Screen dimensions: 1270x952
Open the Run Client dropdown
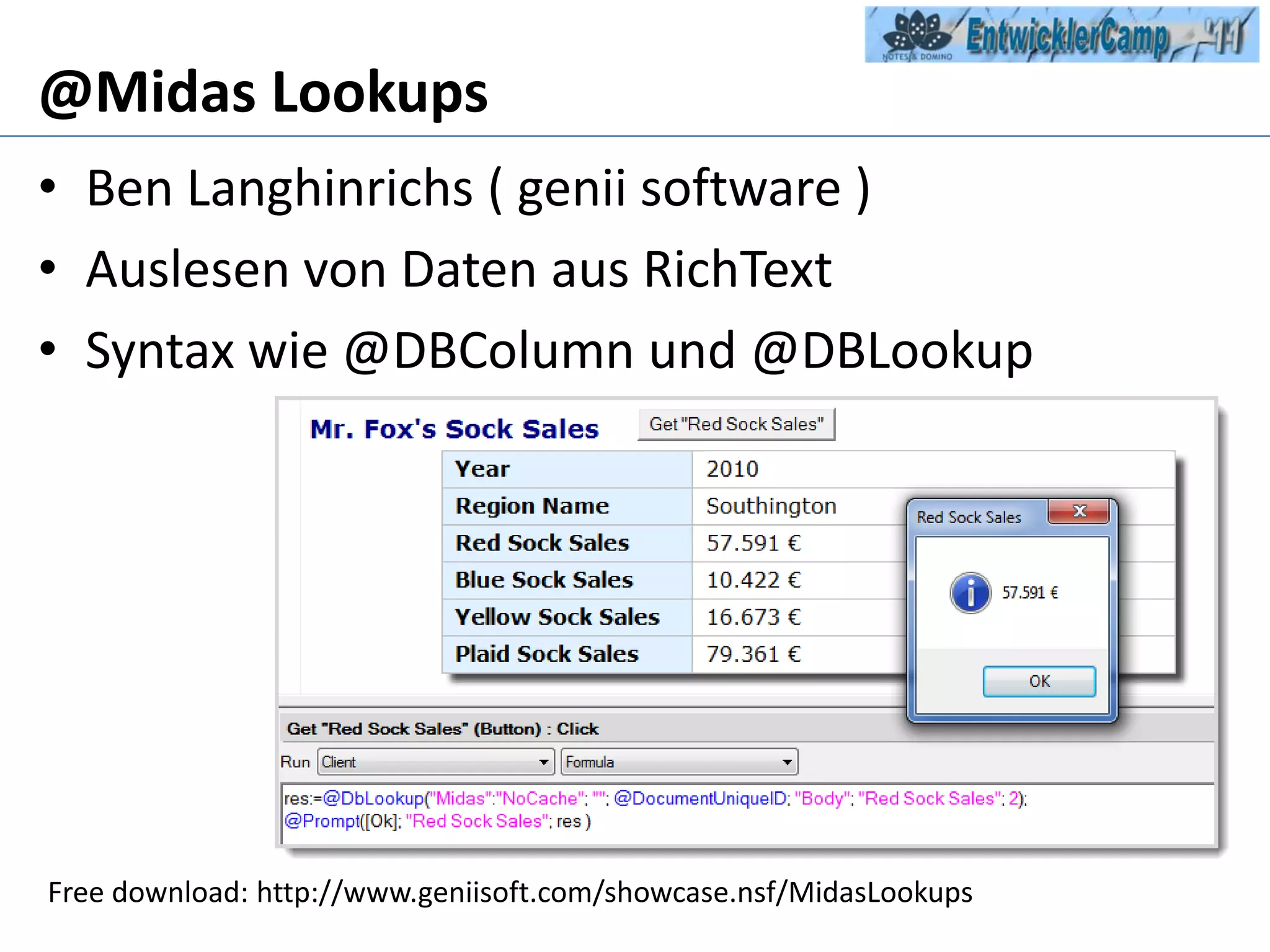coord(435,762)
